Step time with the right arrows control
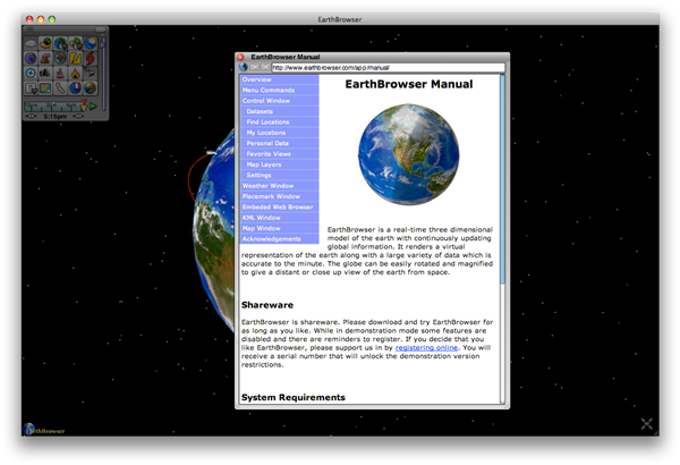680x465 pixels. tap(78, 116)
